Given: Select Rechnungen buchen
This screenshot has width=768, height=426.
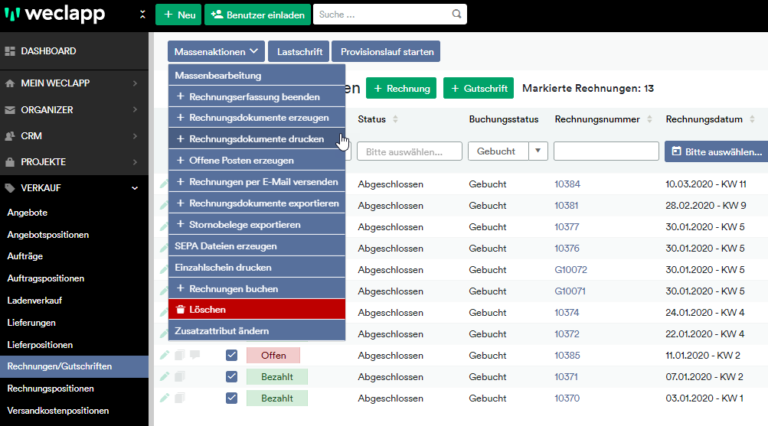Looking at the screenshot, I should pyautogui.click(x=257, y=289).
